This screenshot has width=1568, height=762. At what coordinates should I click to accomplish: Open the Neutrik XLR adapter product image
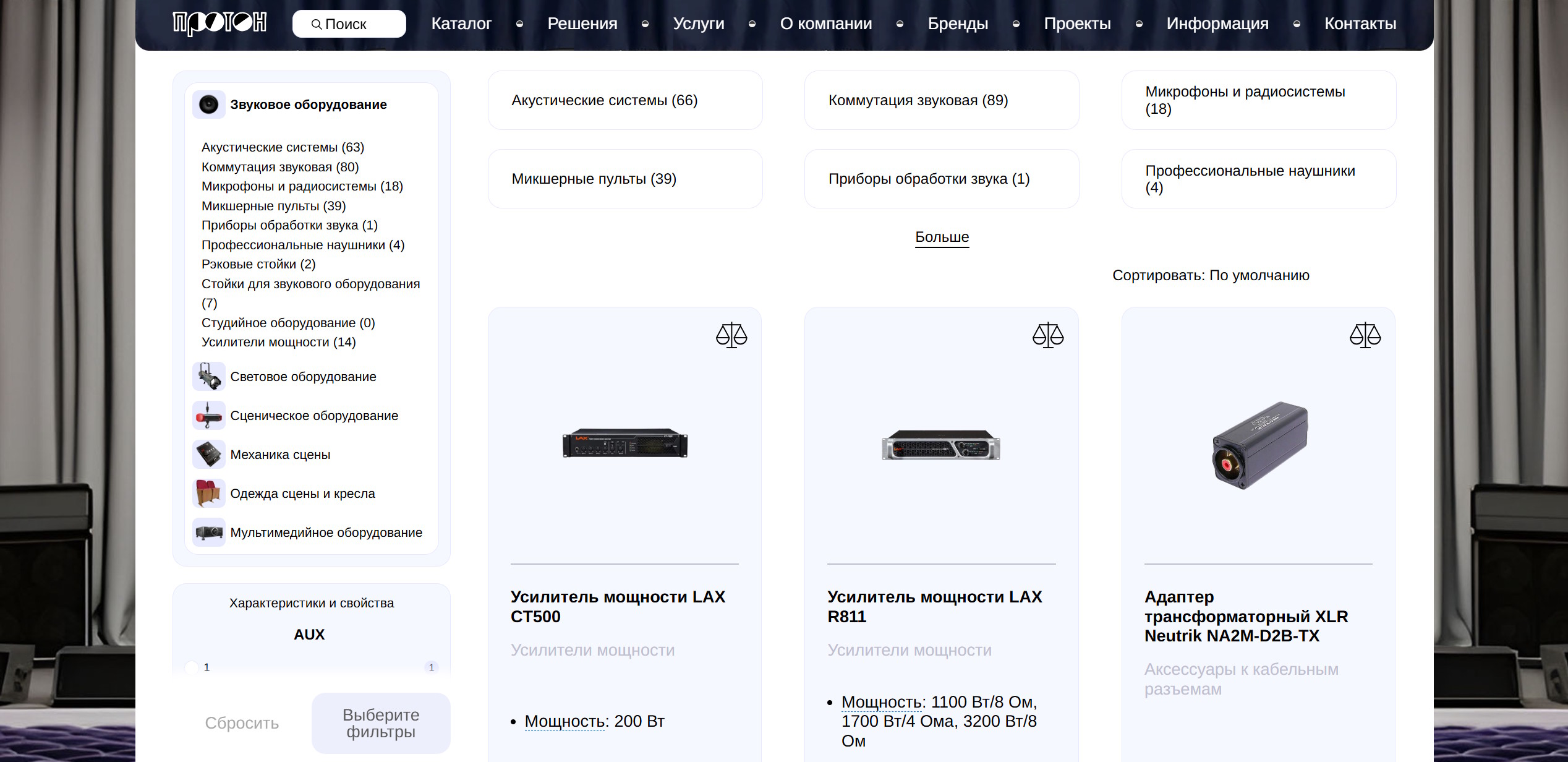coord(1259,445)
